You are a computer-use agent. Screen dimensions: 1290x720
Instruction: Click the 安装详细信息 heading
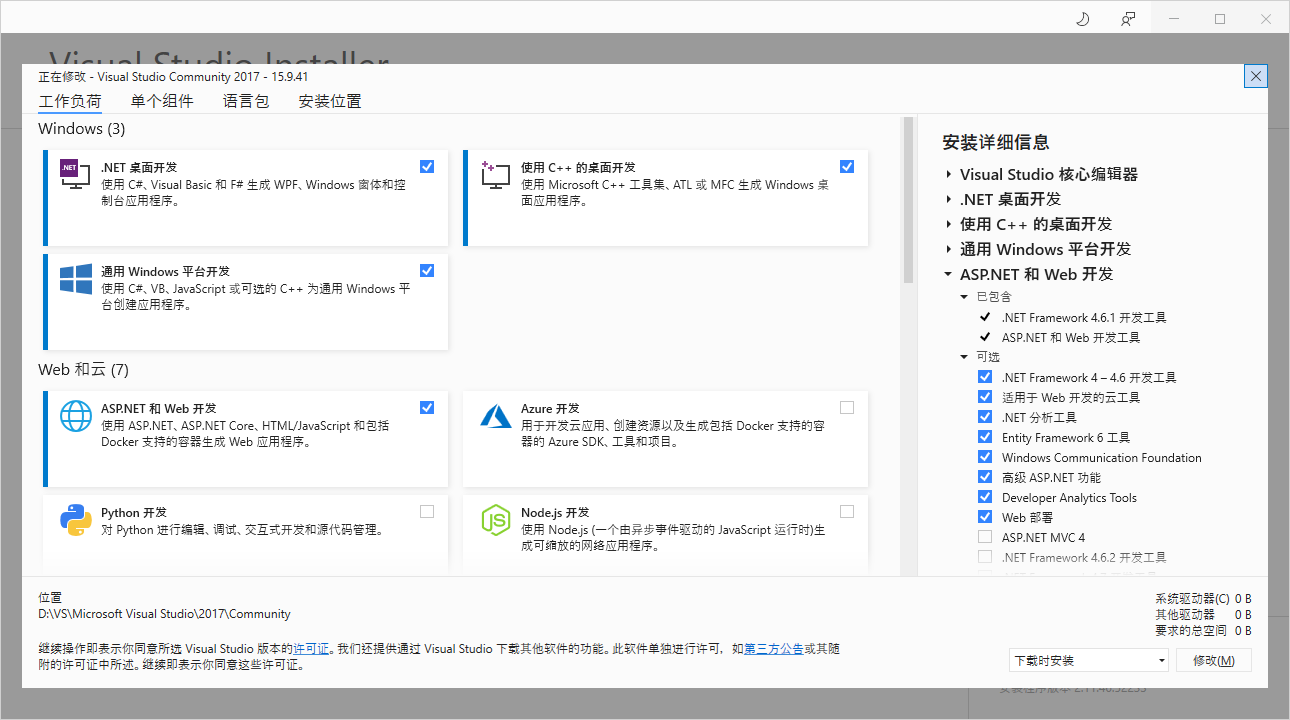pos(996,142)
